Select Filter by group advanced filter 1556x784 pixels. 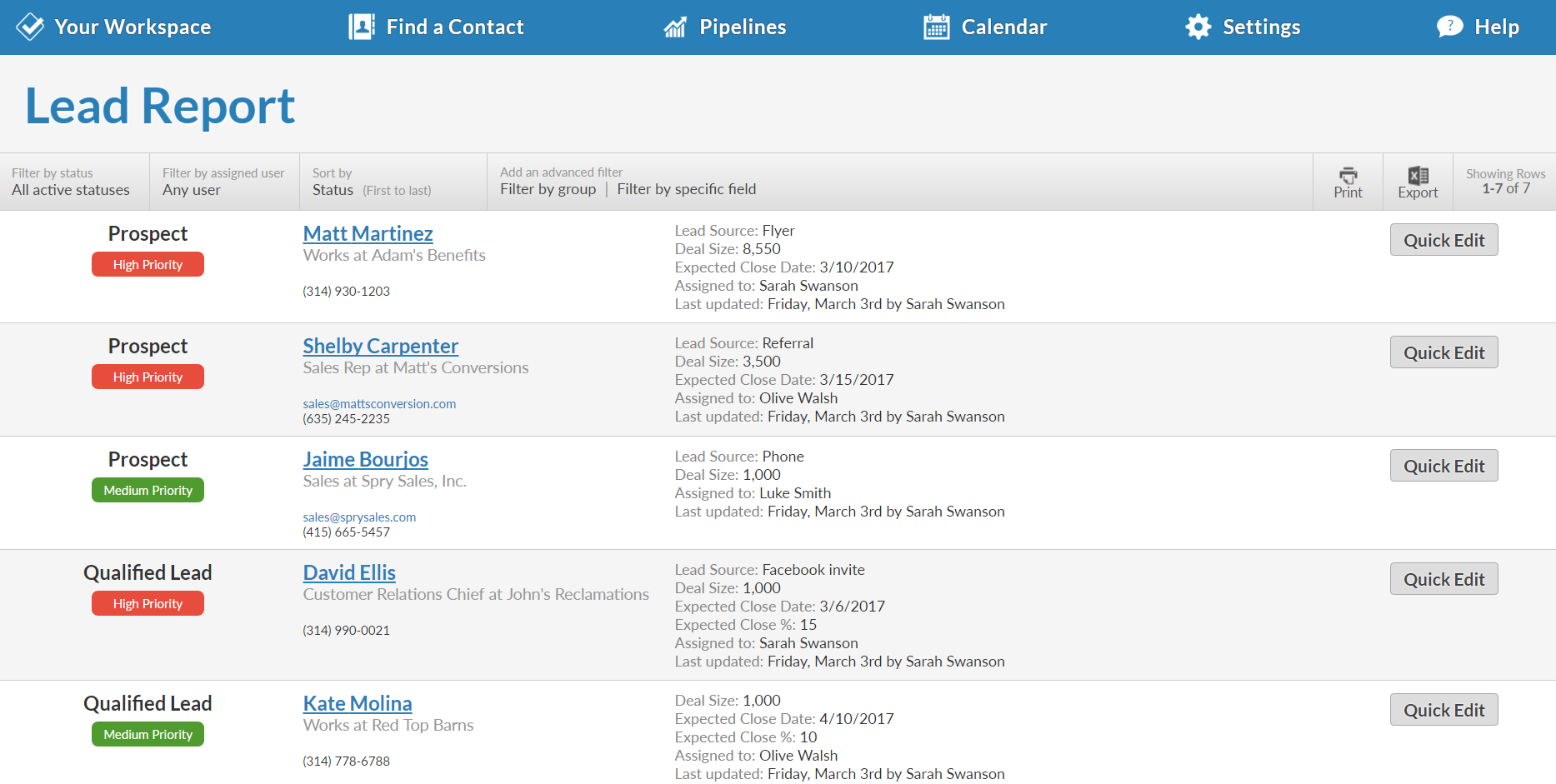[x=548, y=189]
